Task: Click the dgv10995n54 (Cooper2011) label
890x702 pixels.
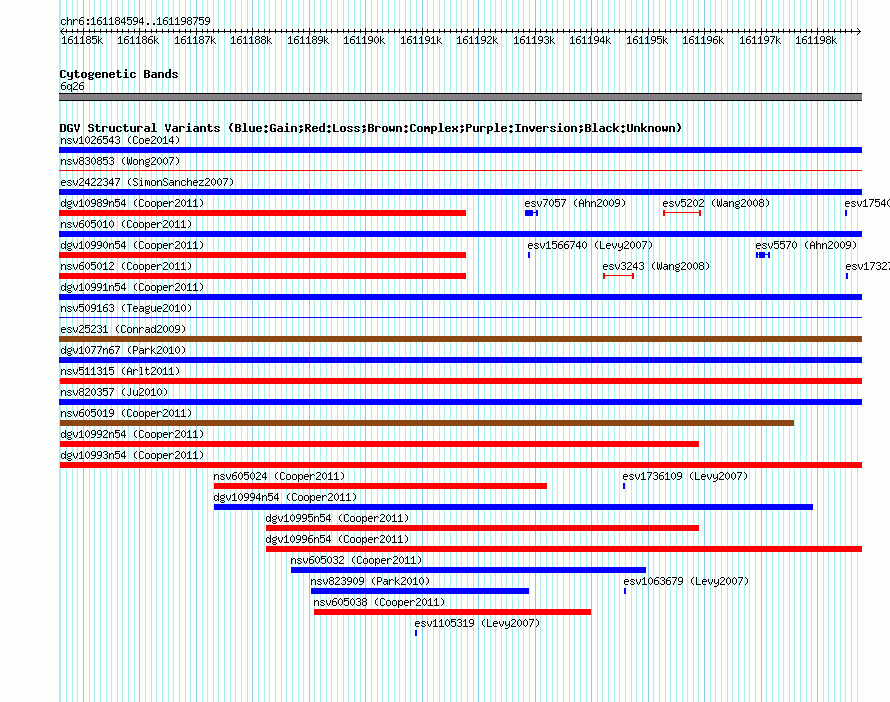Action: click(x=337, y=518)
